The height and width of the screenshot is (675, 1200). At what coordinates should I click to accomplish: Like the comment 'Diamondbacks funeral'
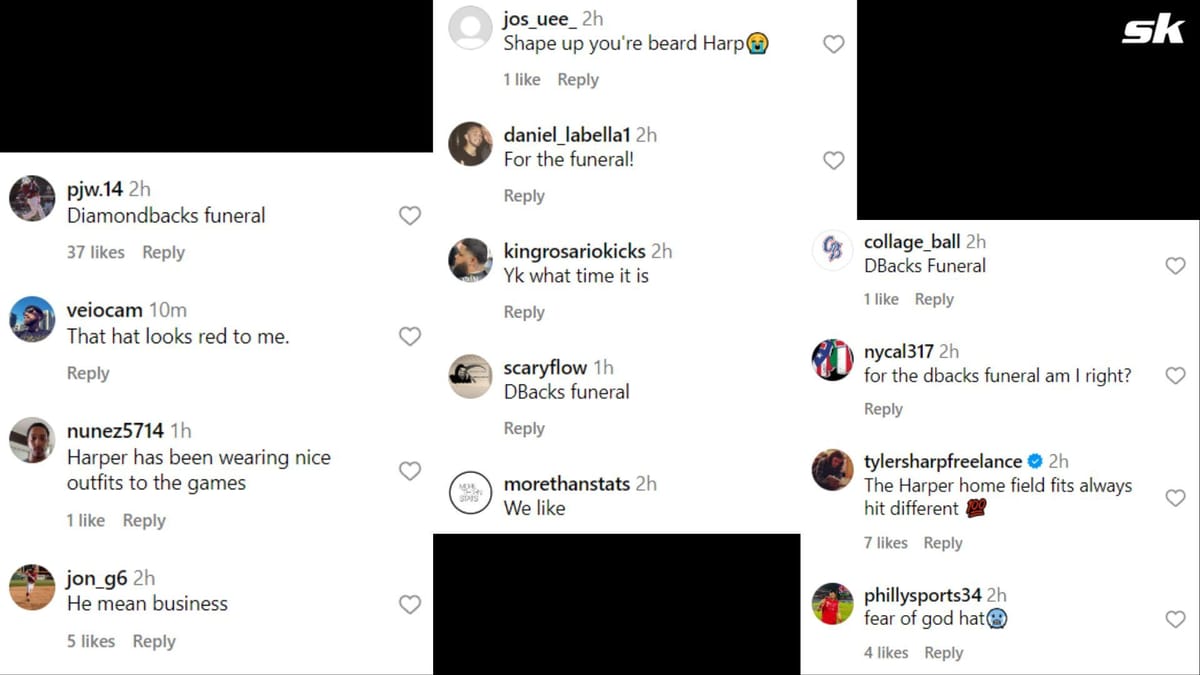pos(409,215)
